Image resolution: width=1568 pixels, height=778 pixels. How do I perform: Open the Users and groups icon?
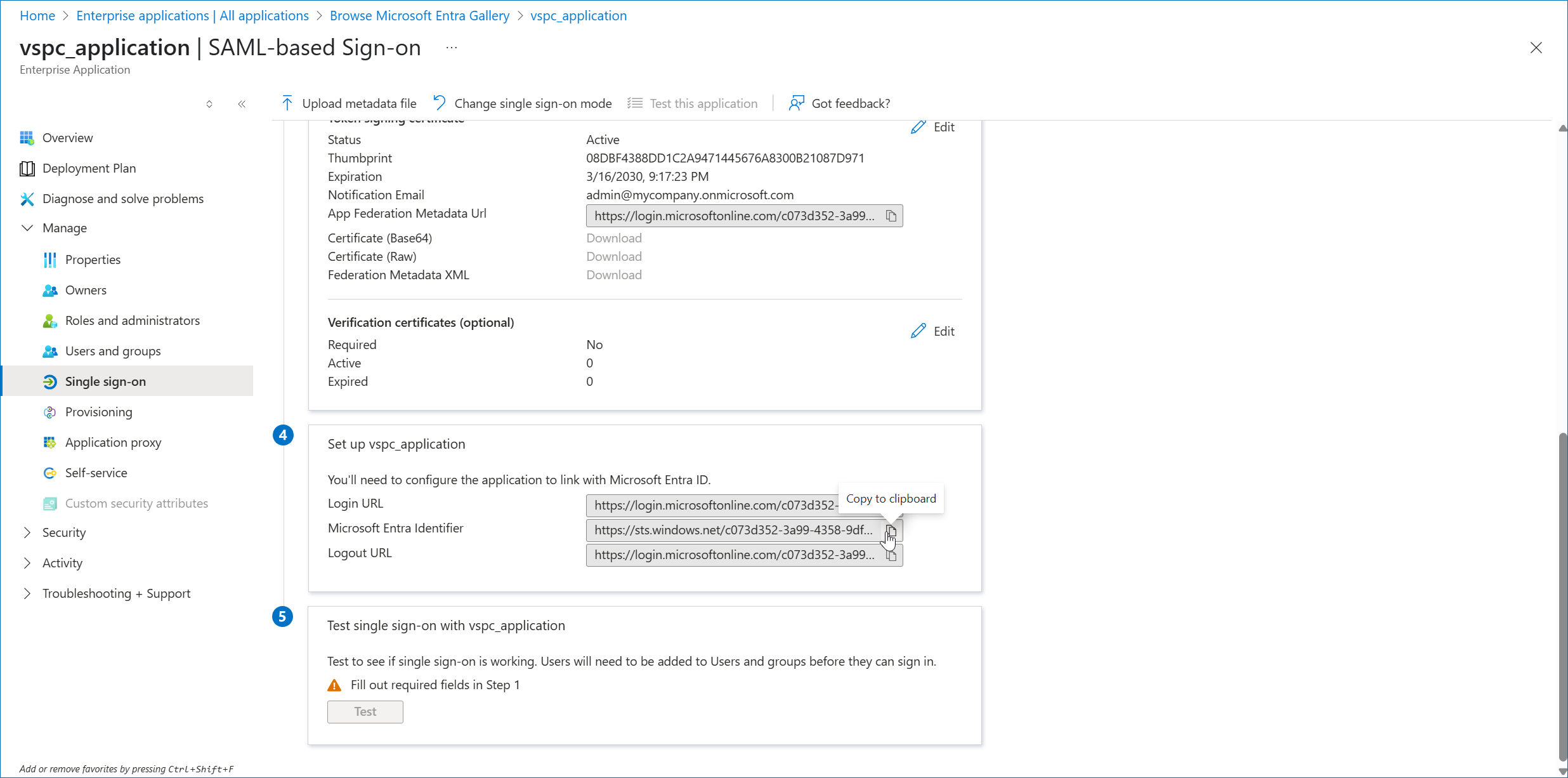[x=50, y=351]
